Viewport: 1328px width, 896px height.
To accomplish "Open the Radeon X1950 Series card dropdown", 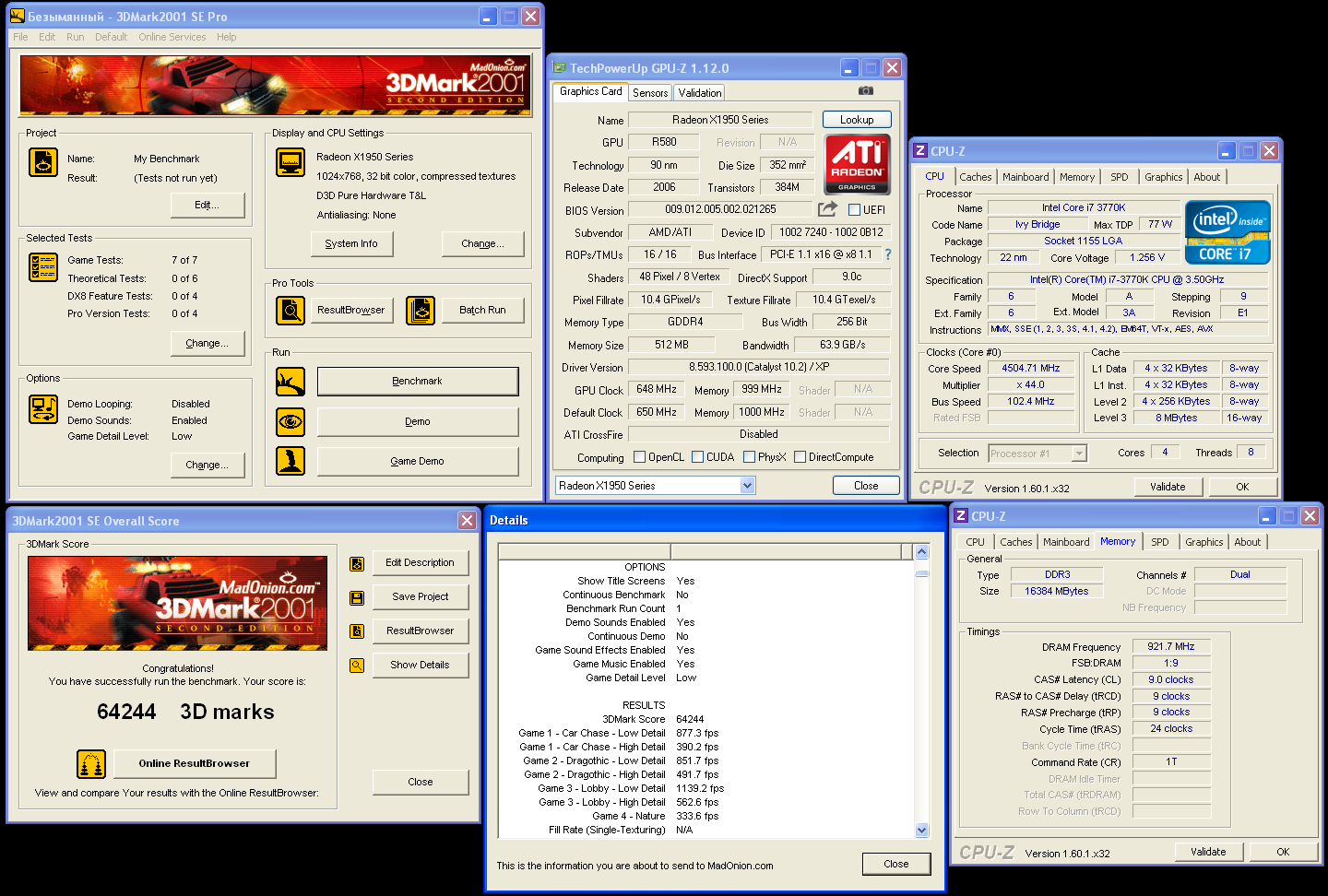I will pyautogui.click(x=747, y=486).
